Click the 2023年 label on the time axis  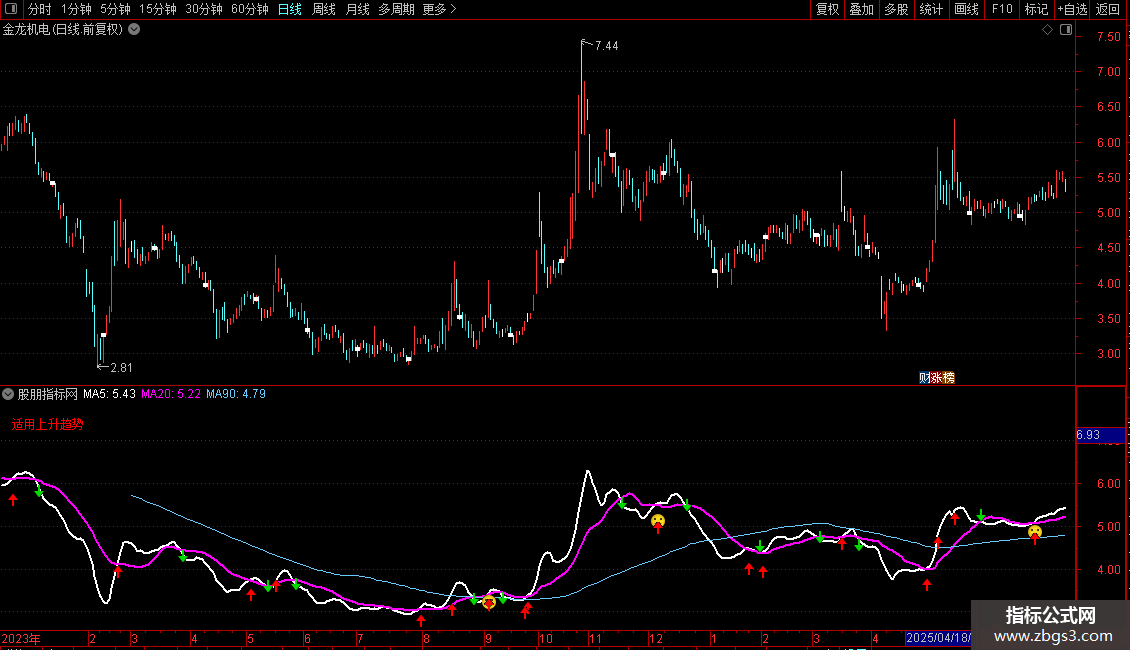(21, 638)
